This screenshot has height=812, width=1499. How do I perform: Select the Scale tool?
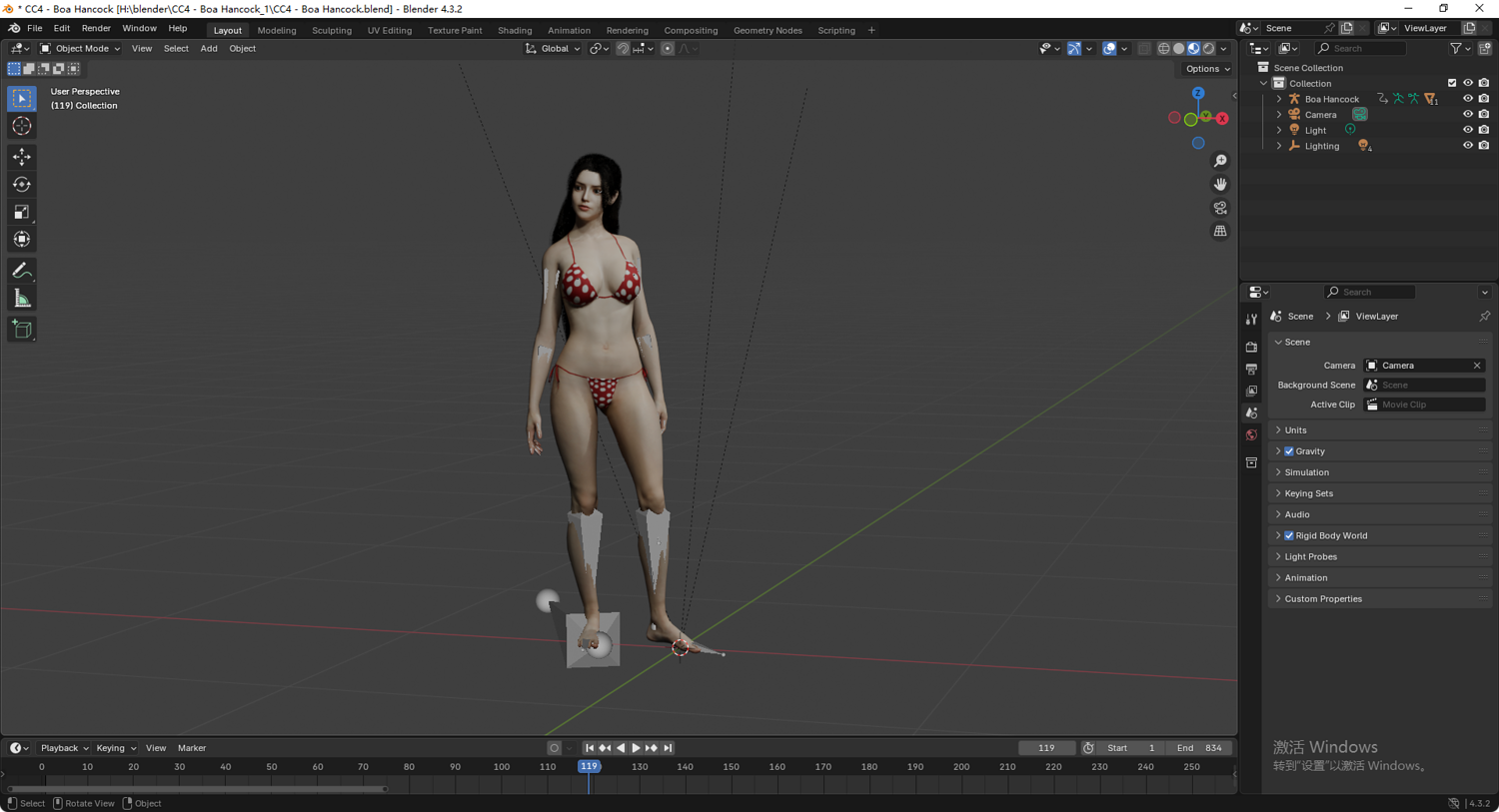(22, 212)
